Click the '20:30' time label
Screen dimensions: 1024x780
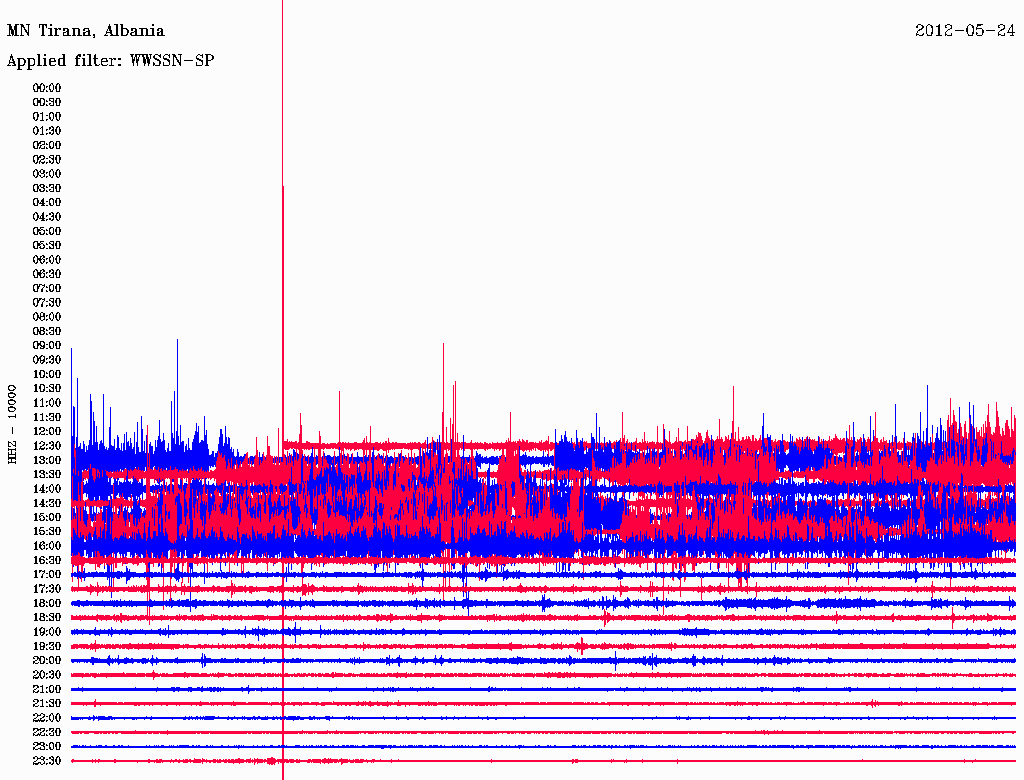coord(47,675)
